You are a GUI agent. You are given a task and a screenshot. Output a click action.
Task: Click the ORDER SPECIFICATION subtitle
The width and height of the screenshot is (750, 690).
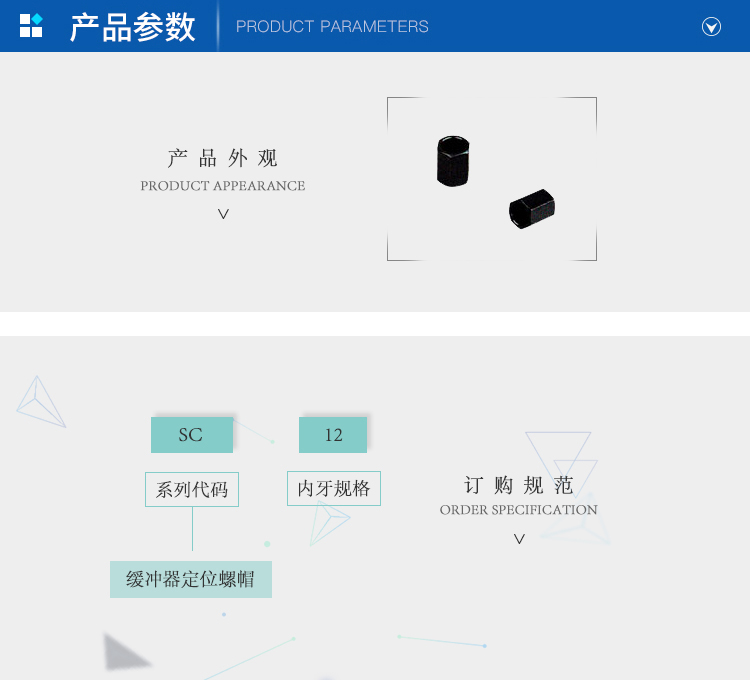tap(519, 510)
